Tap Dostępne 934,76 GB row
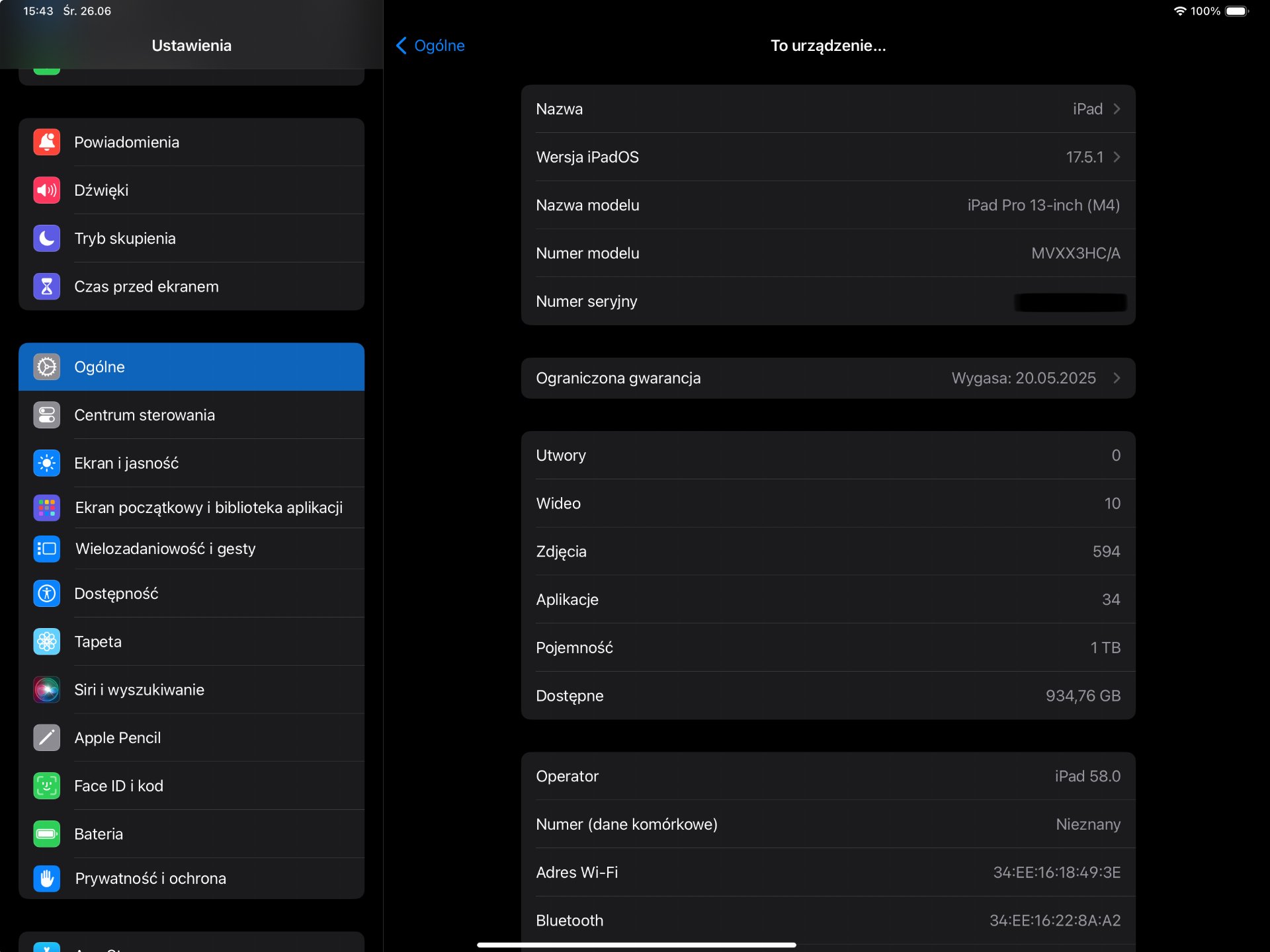The width and height of the screenshot is (1270, 952). point(828,696)
